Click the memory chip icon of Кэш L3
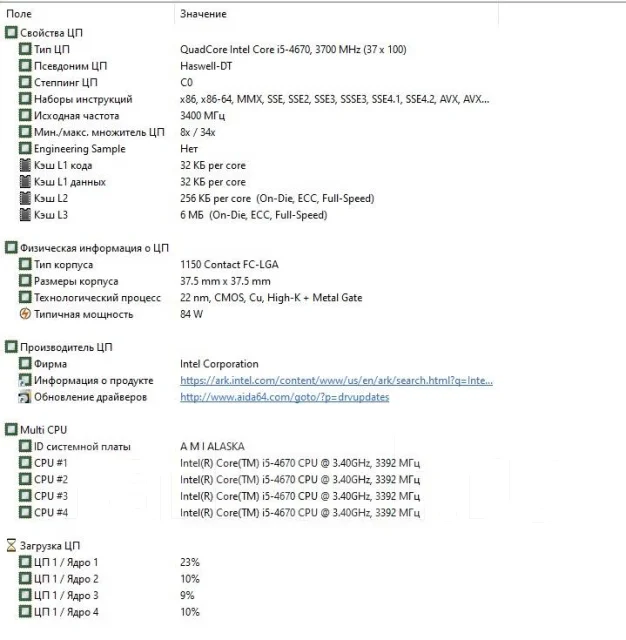 [25, 215]
